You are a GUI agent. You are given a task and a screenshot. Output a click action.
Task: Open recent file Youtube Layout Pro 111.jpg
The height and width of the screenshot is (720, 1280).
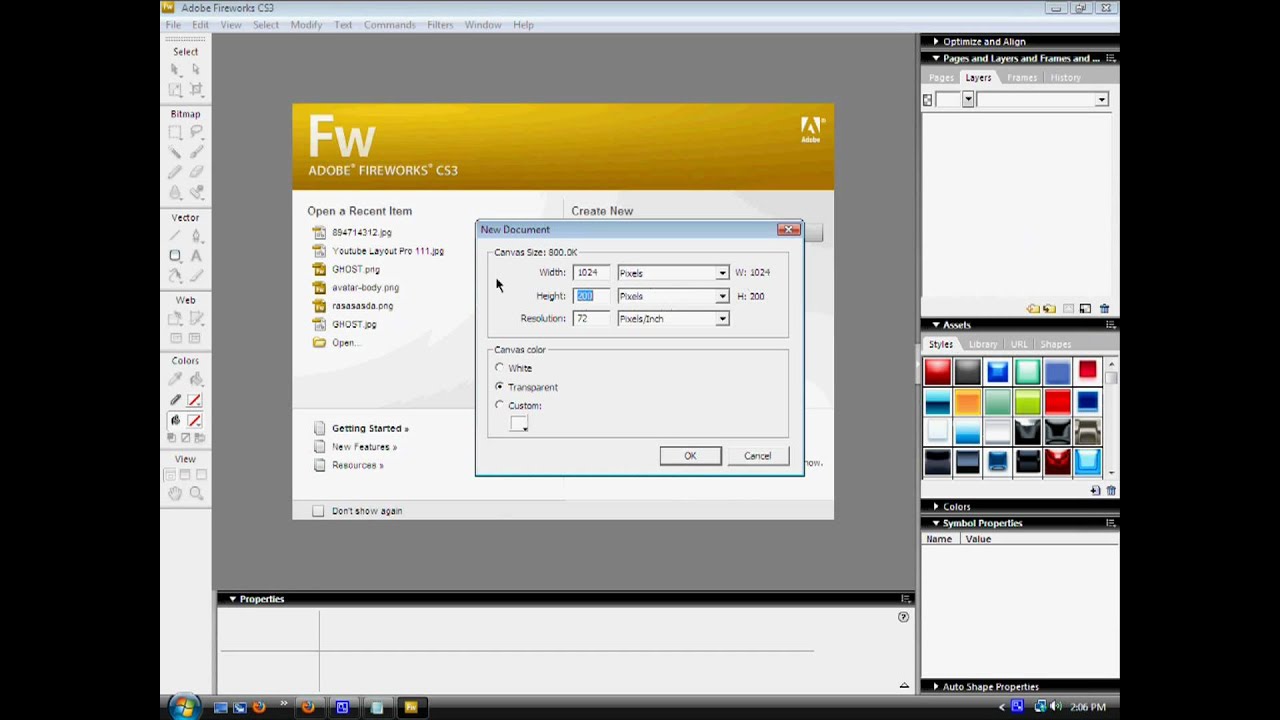[x=388, y=251]
